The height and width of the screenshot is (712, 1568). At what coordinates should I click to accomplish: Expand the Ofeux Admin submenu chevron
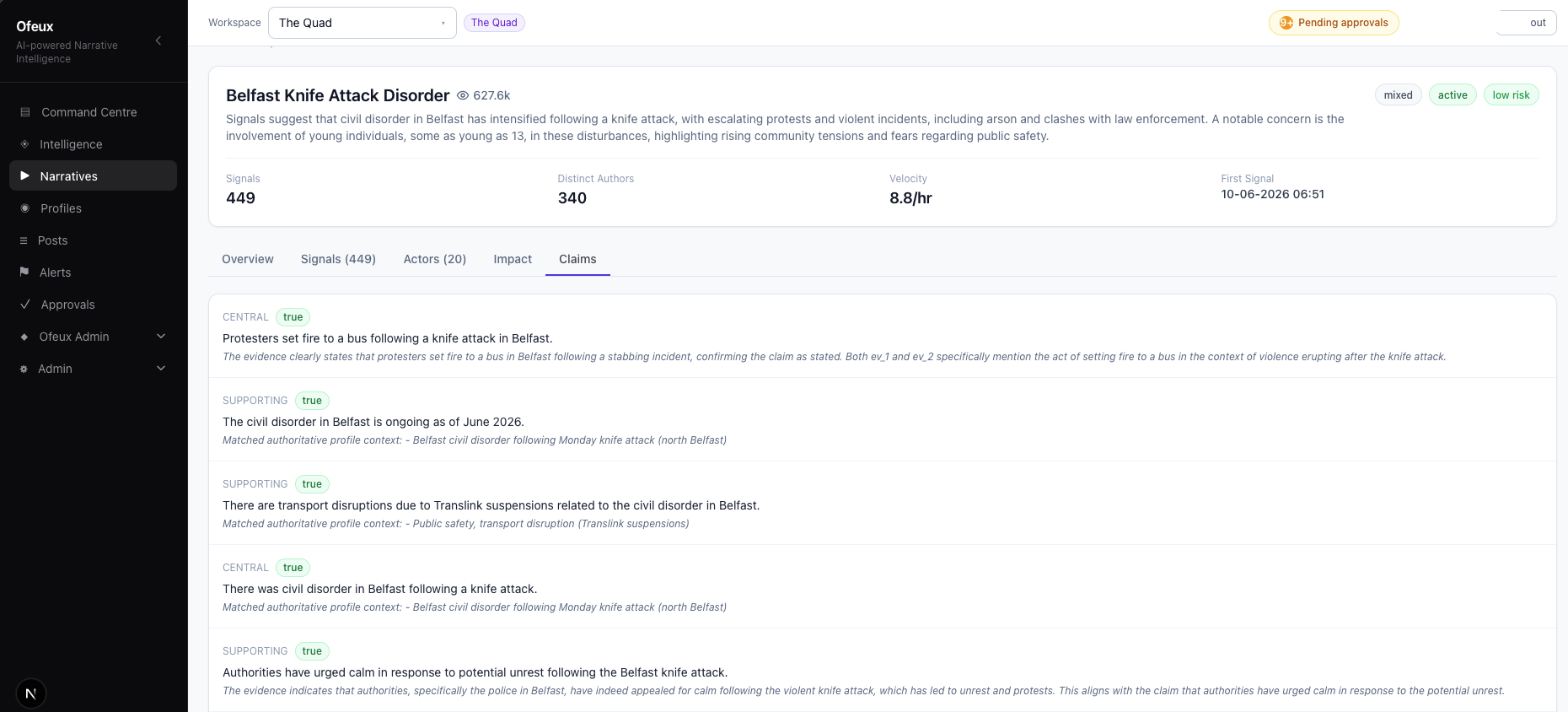point(161,337)
